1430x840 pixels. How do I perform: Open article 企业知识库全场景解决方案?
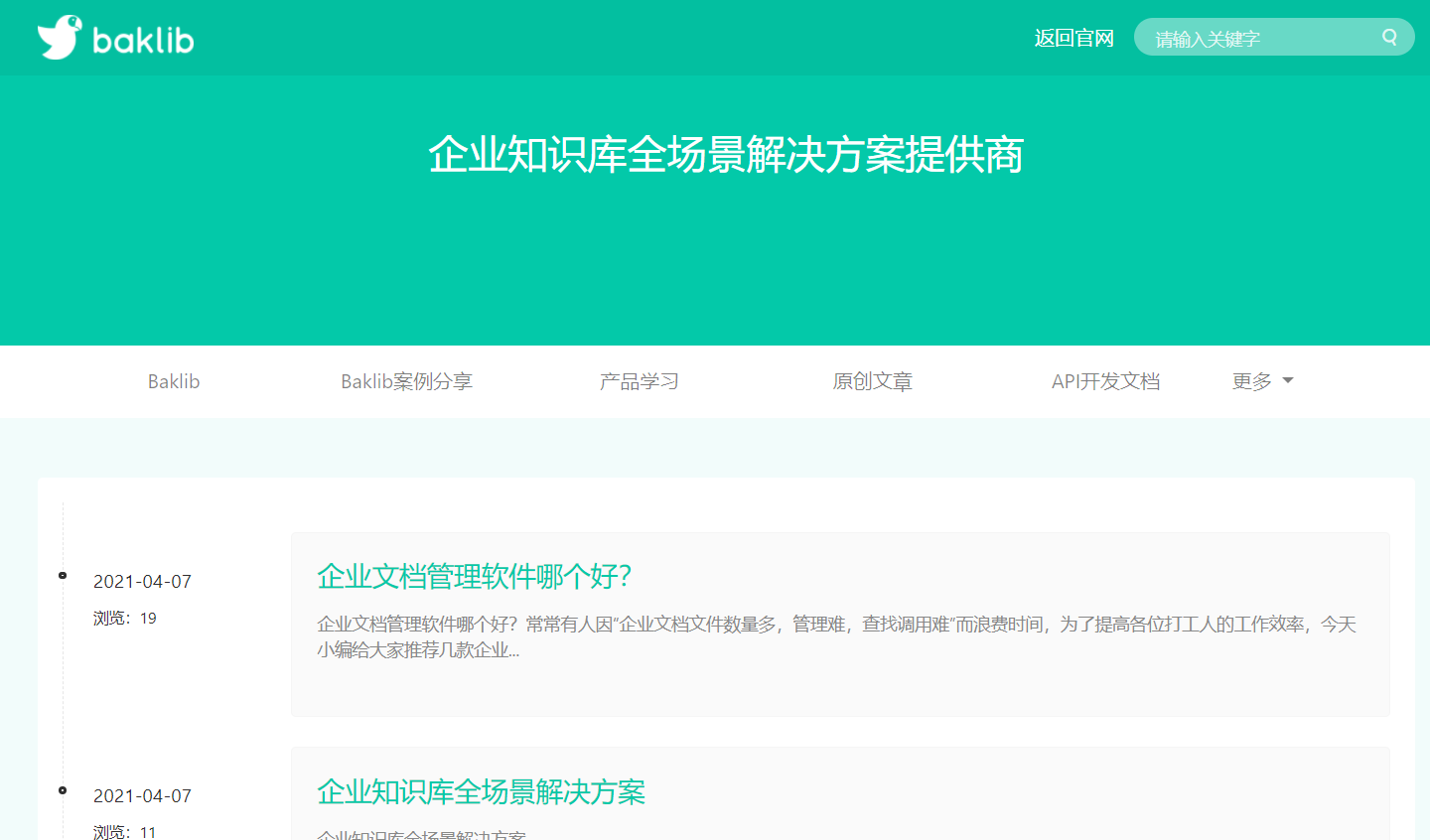pos(482,791)
